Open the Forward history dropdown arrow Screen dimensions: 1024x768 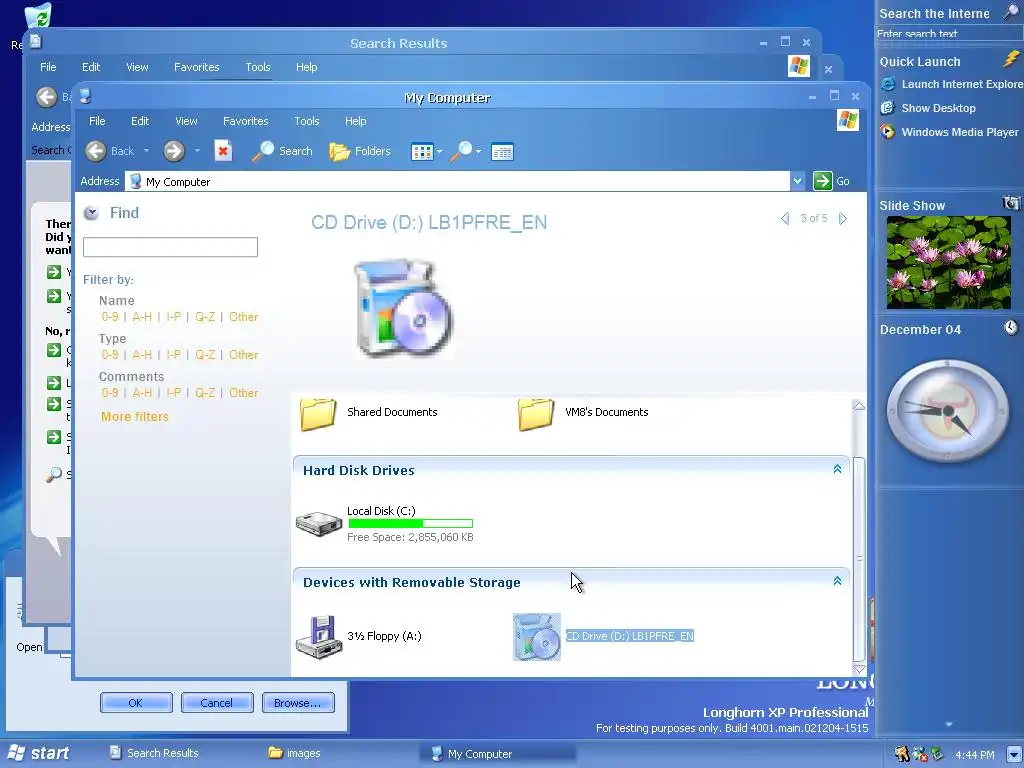point(197,151)
